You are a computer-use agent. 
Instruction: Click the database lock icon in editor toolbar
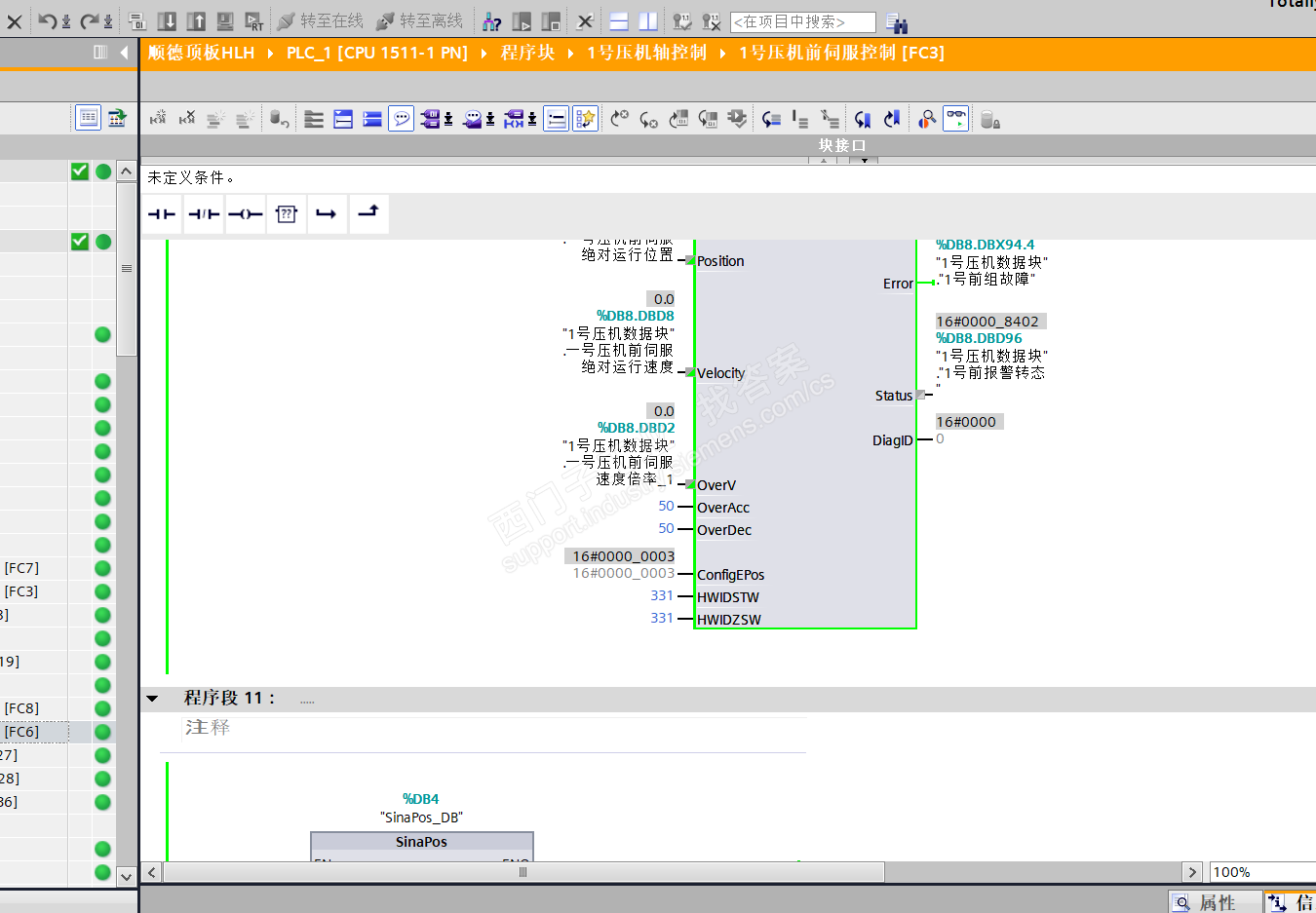[x=989, y=119]
